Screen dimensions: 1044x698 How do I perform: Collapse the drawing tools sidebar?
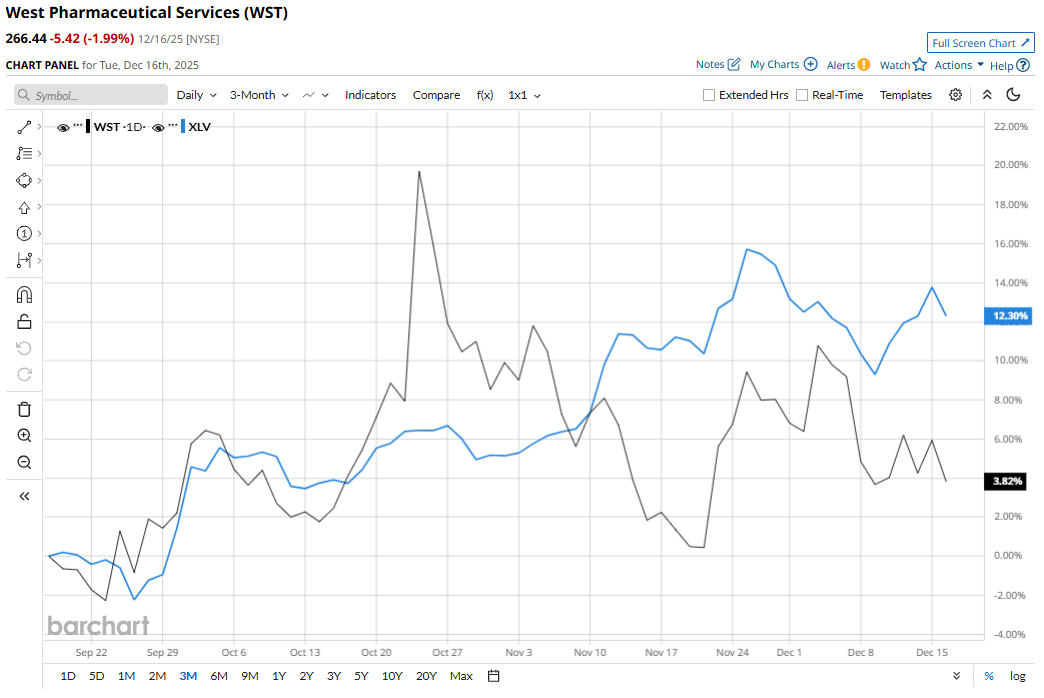[24, 496]
